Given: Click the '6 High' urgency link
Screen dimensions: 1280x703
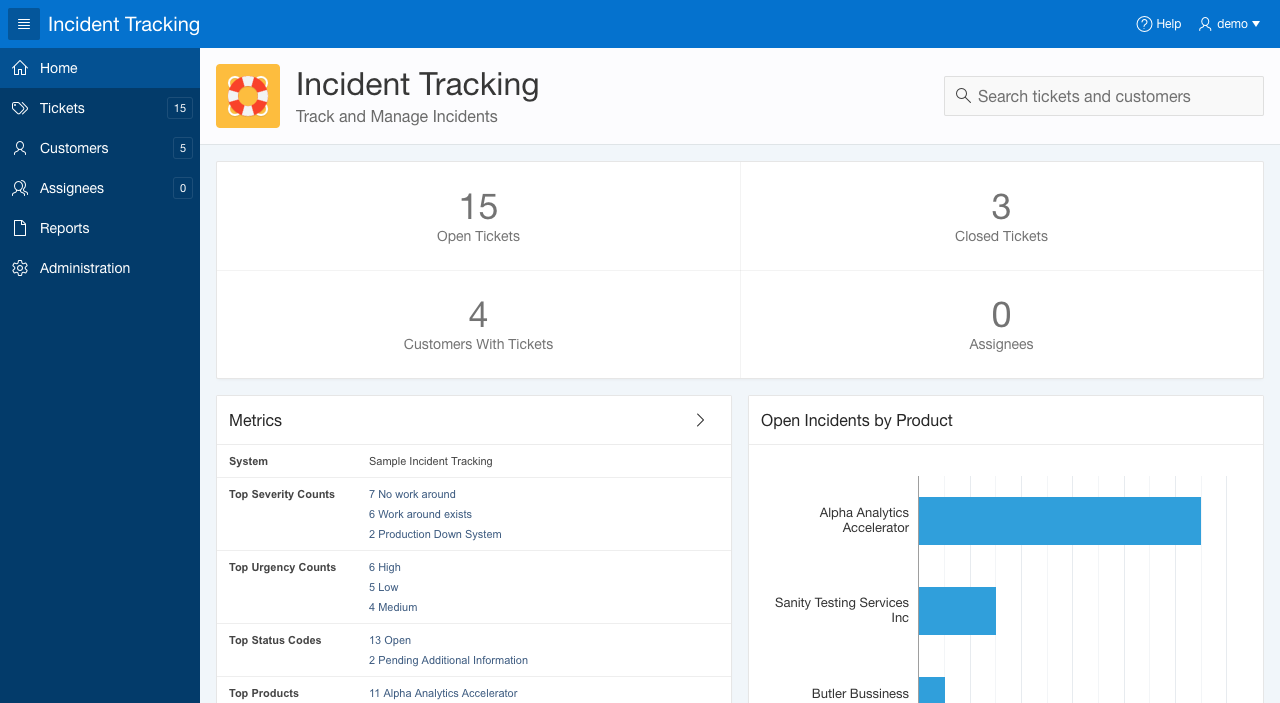Looking at the screenshot, I should coord(385,567).
